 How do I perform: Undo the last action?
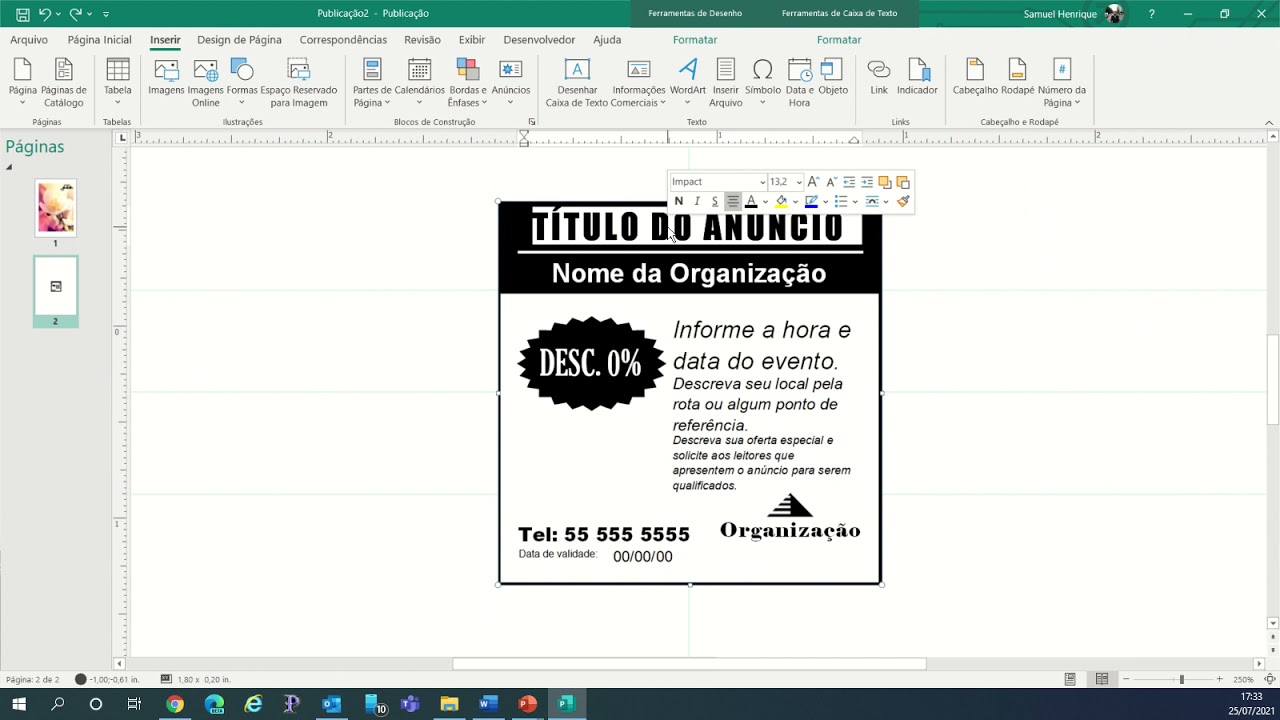point(44,14)
